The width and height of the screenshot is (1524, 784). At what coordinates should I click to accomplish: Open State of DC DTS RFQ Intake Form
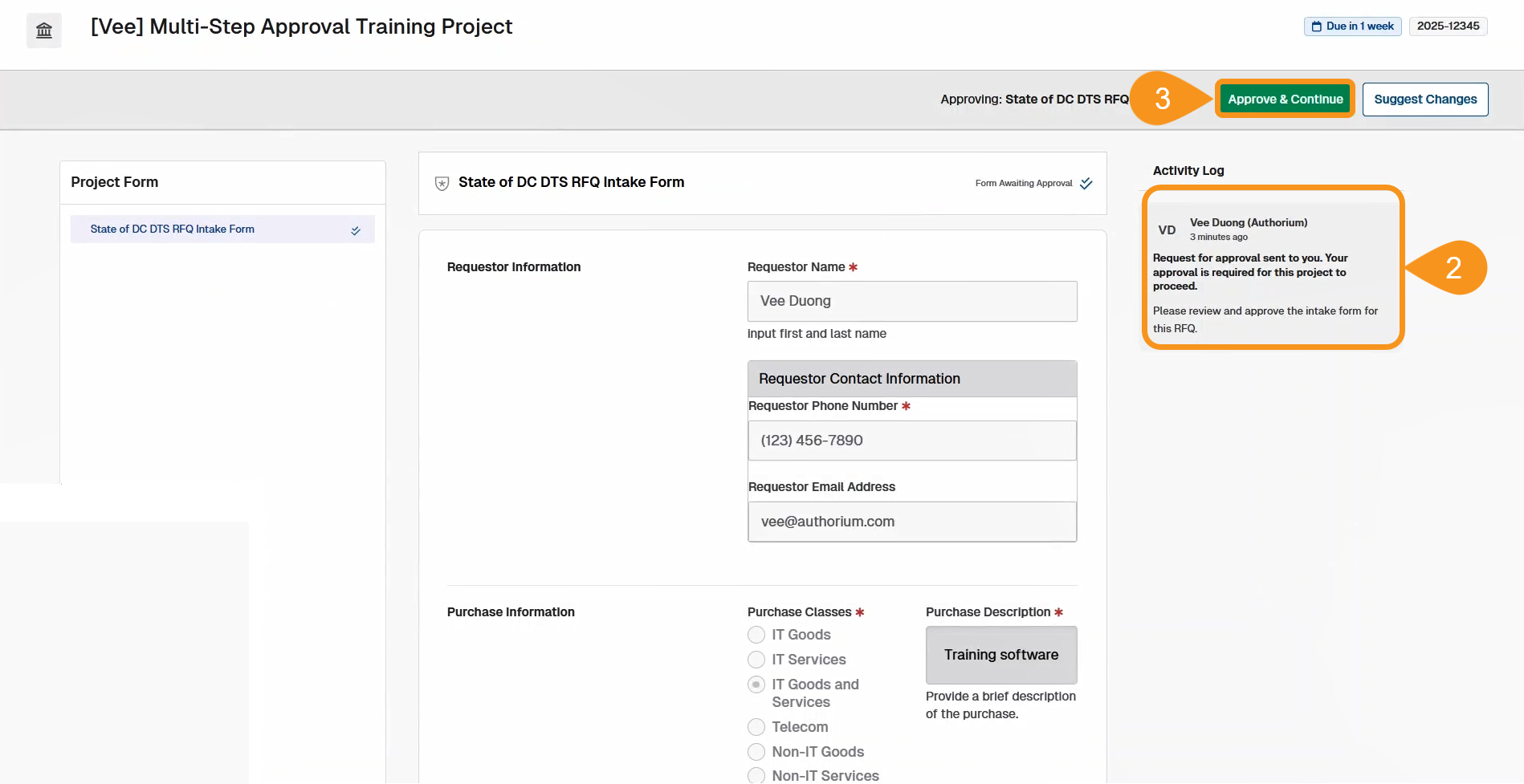[x=173, y=230]
